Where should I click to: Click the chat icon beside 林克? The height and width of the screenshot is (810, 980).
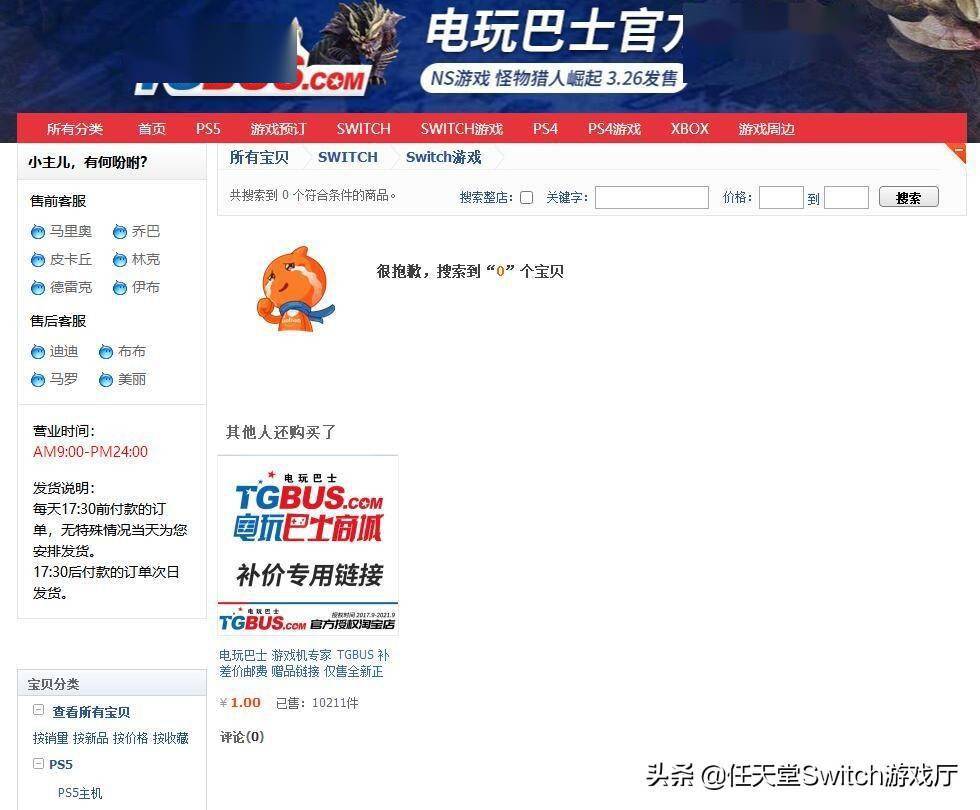120,260
